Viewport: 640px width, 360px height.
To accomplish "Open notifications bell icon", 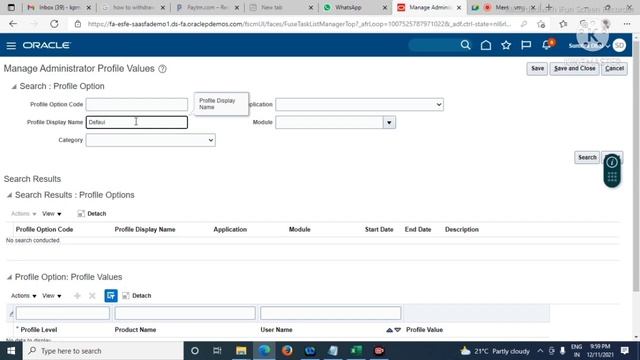I will pos(547,45).
